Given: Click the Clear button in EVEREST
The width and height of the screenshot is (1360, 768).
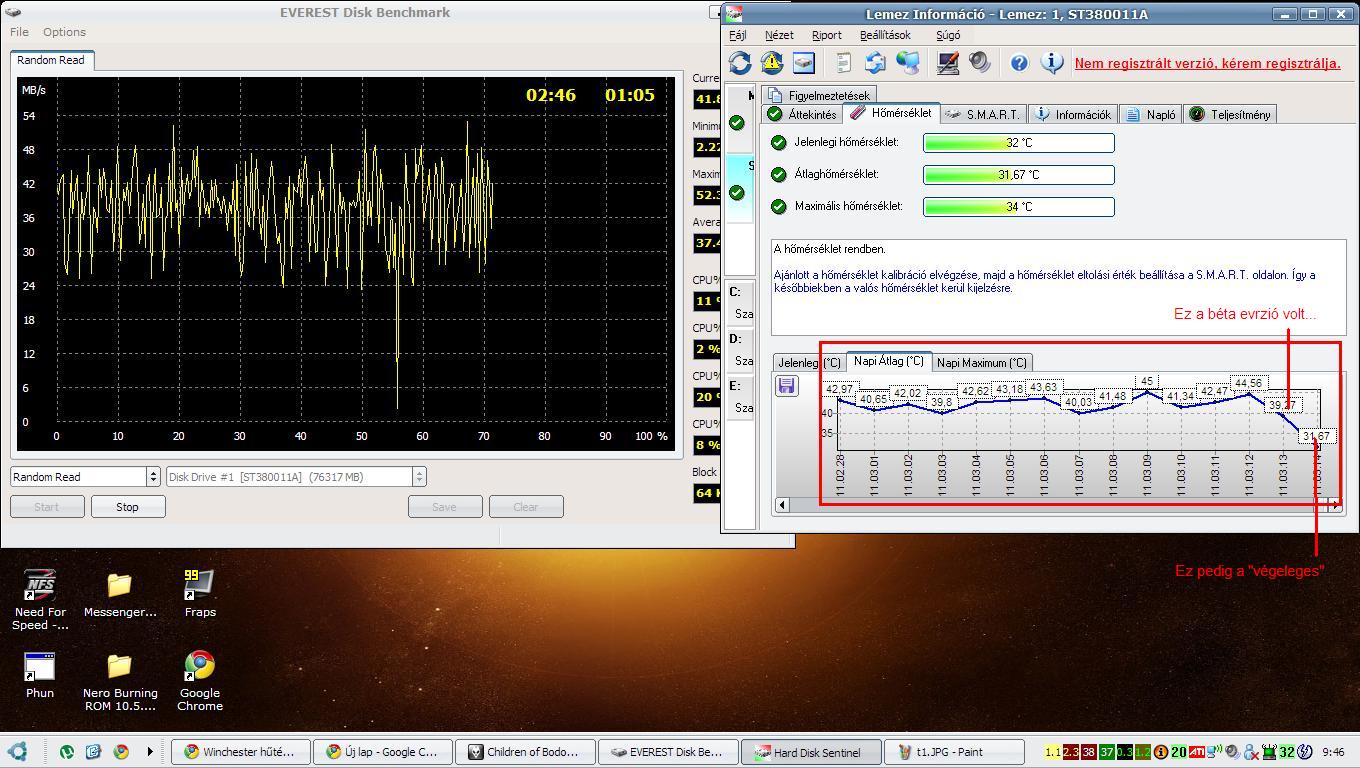Looking at the screenshot, I should 526,506.
